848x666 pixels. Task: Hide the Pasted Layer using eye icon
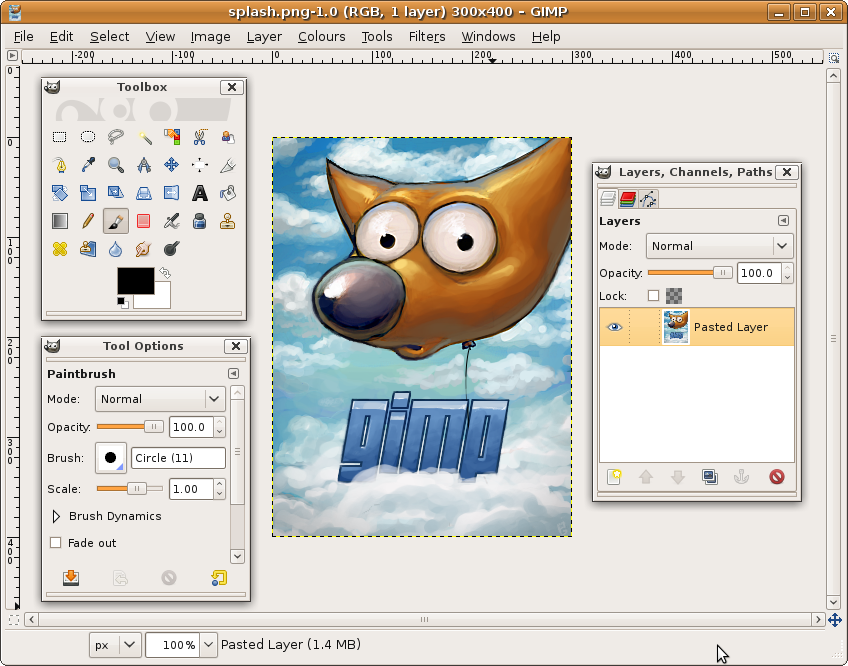pyautogui.click(x=614, y=327)
